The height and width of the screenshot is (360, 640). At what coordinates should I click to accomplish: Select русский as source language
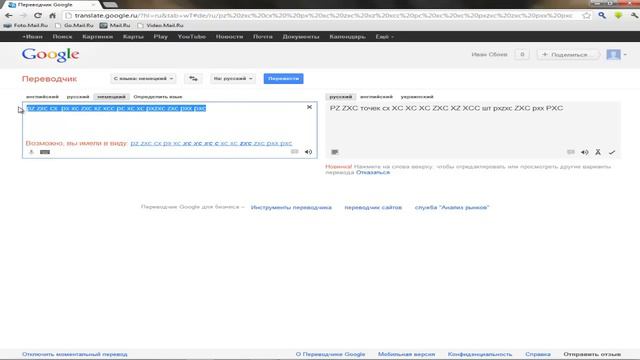coord(78,97)
